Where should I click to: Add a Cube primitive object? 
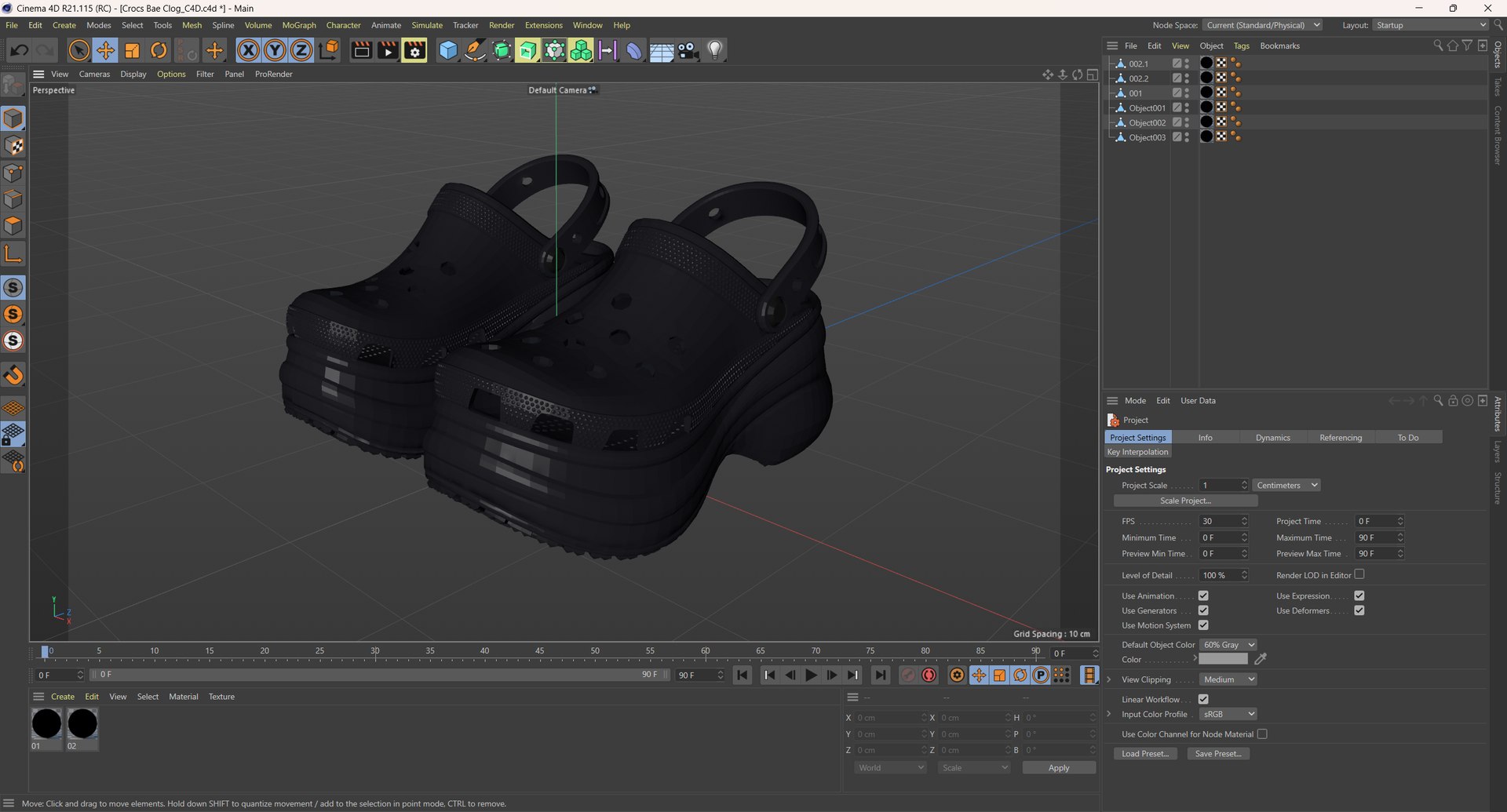click(448, 51)
